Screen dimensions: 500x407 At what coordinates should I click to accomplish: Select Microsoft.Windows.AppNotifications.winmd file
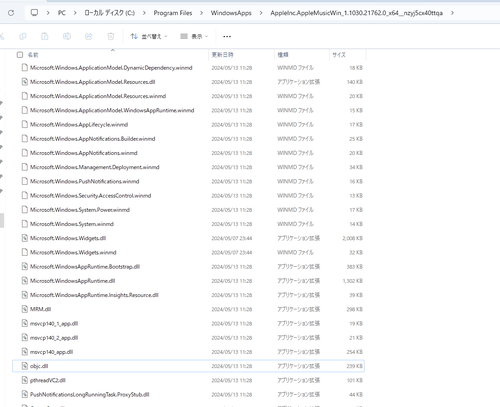point(83,153)
